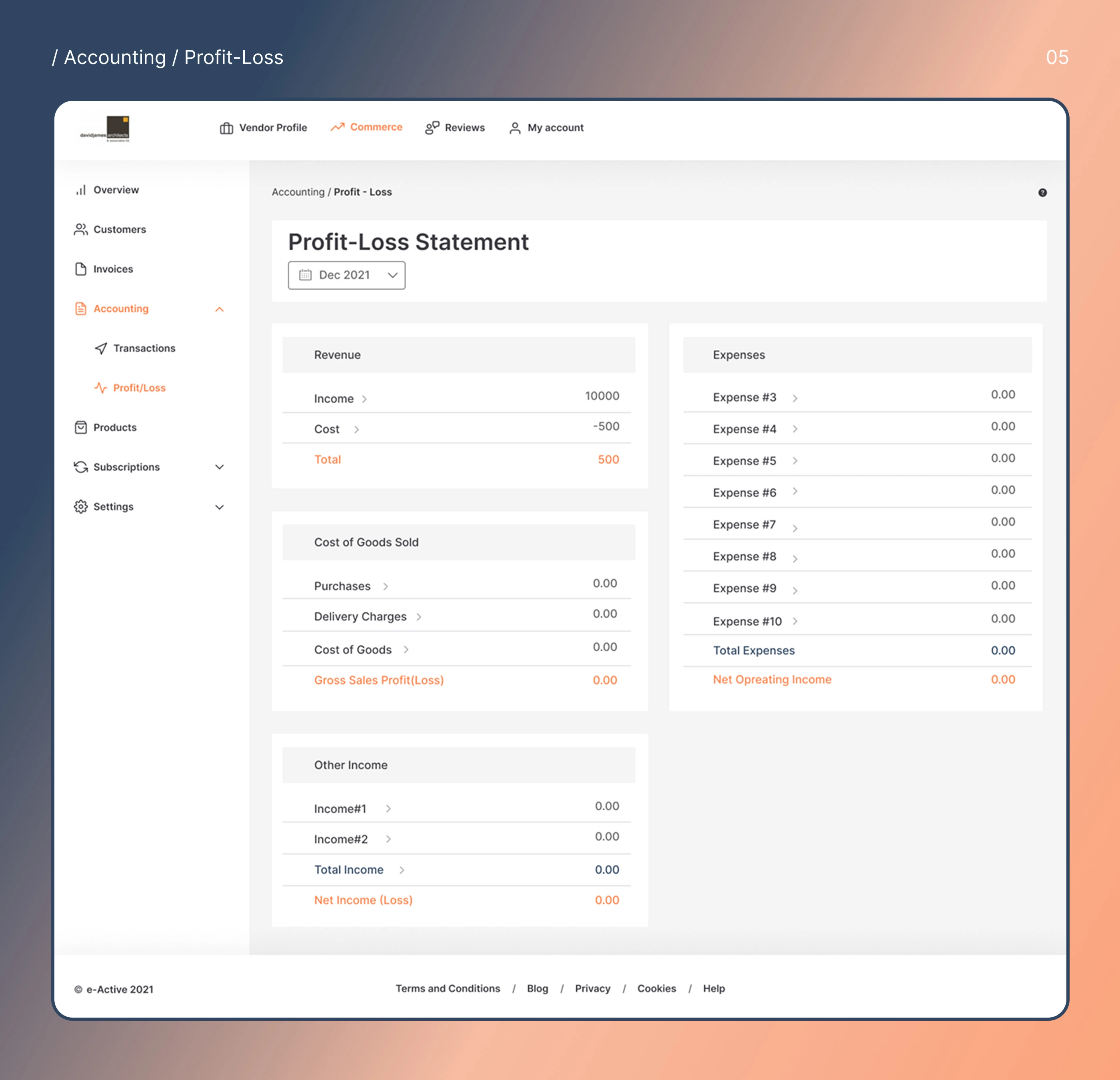Click the Overview bar chart icon
Image resolution: width=1120 pixels, height=1080 pixels.
[81, 190]
